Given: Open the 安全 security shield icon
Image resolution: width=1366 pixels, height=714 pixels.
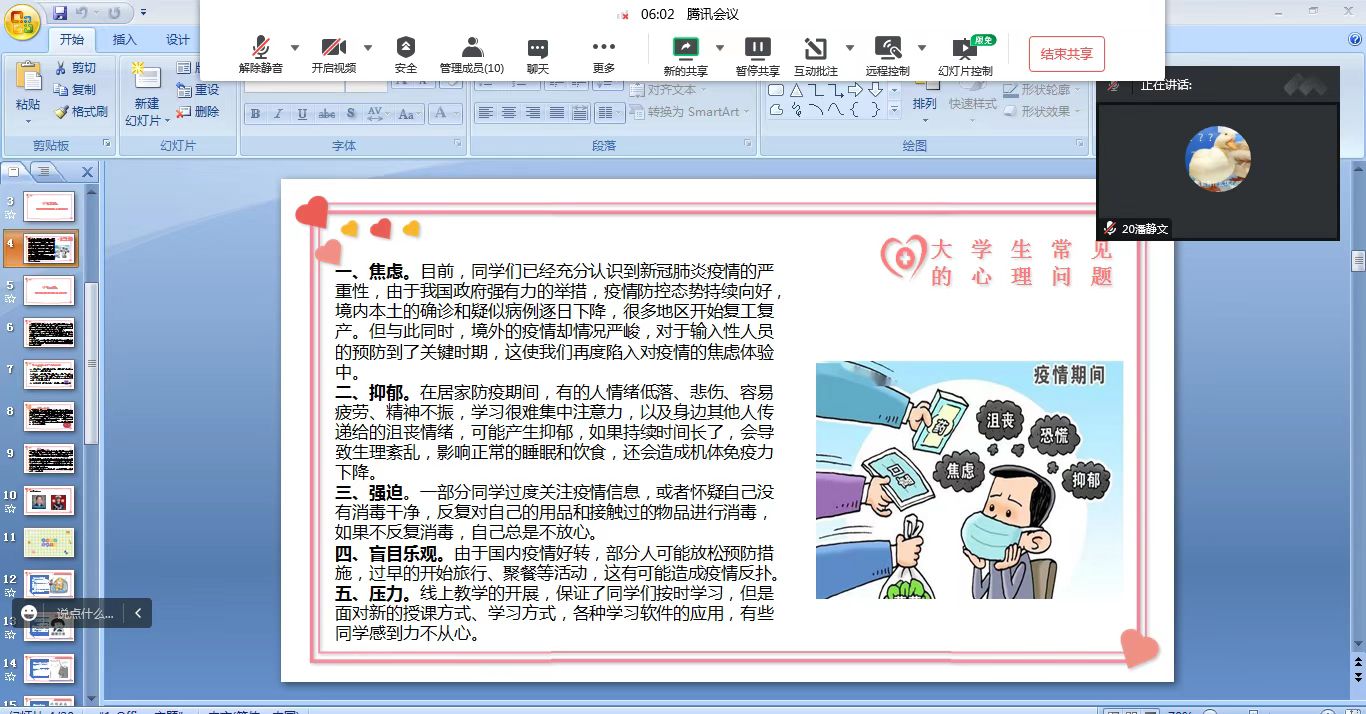Looking at the screenshot, I should click(405, 53).
